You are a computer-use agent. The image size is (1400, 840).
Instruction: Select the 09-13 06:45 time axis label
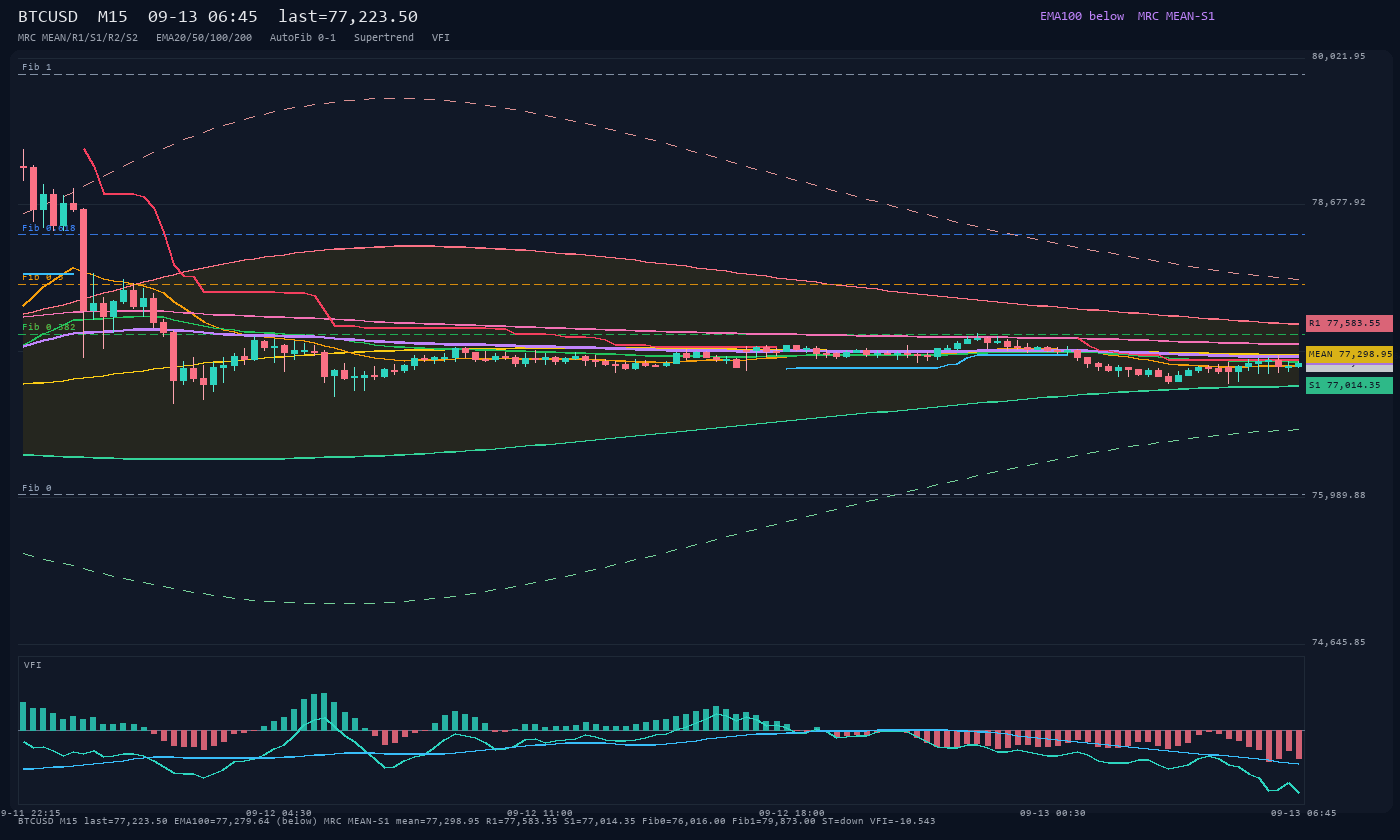point(1304,813)
